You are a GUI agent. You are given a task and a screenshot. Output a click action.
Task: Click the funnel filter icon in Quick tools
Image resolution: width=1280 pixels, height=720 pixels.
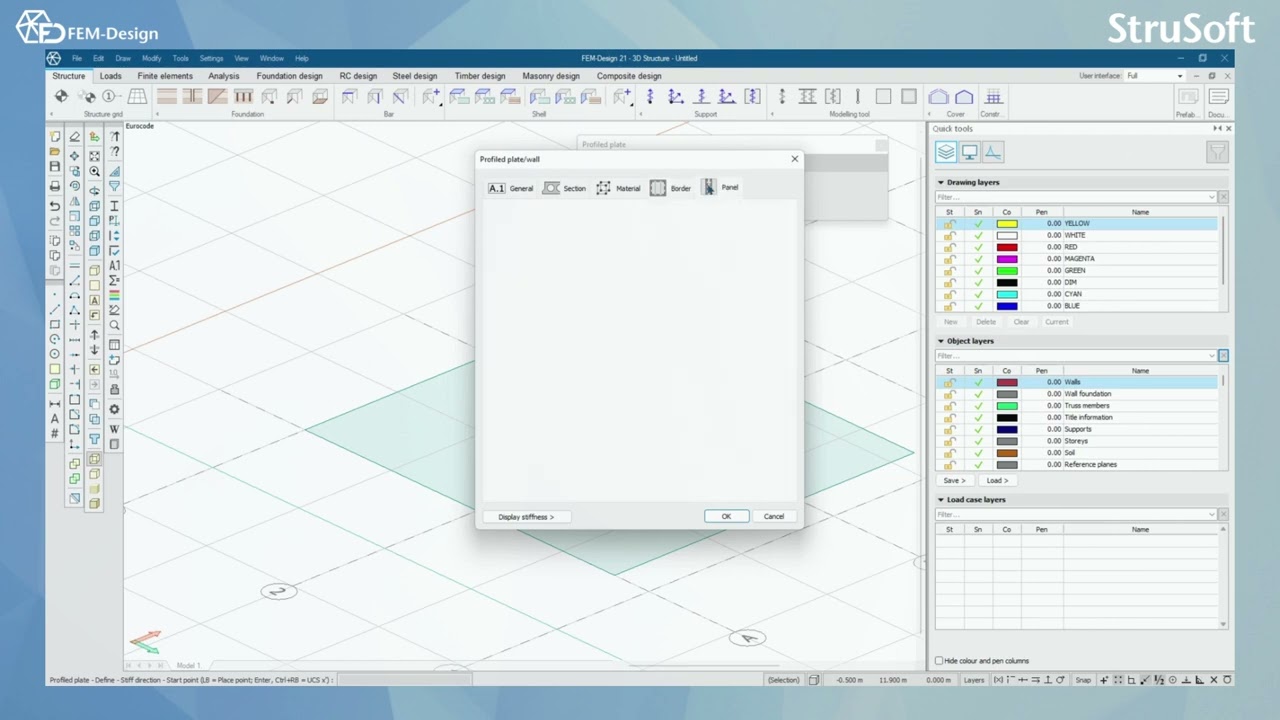pos(1217,152)
